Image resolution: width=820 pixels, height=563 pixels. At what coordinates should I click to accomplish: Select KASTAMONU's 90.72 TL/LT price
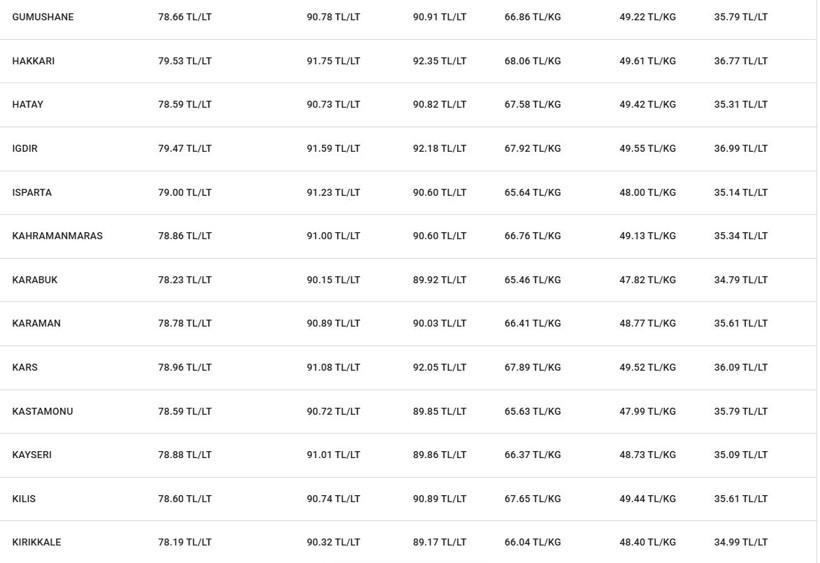(334, 411)
